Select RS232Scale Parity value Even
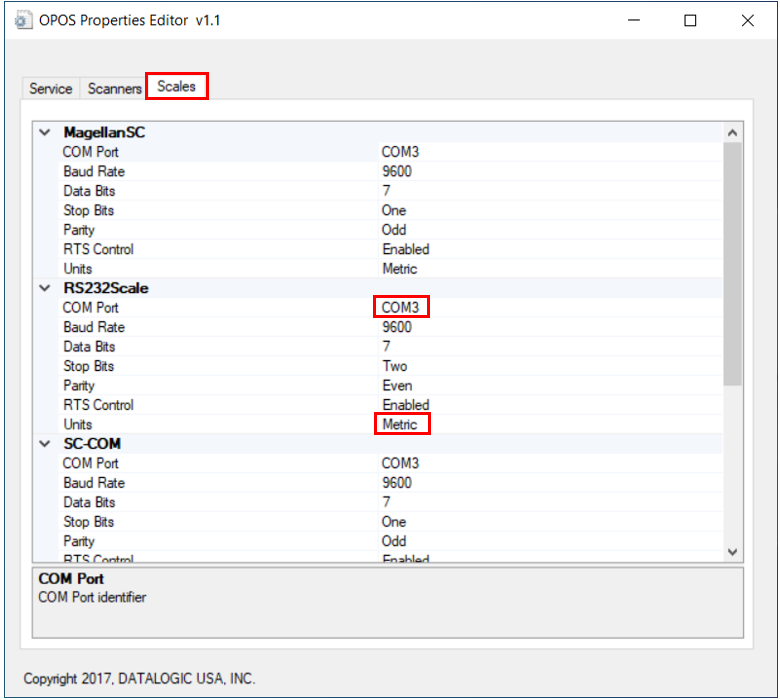The image size is (780, 700). pyautogui.click(x=397, y=386)
